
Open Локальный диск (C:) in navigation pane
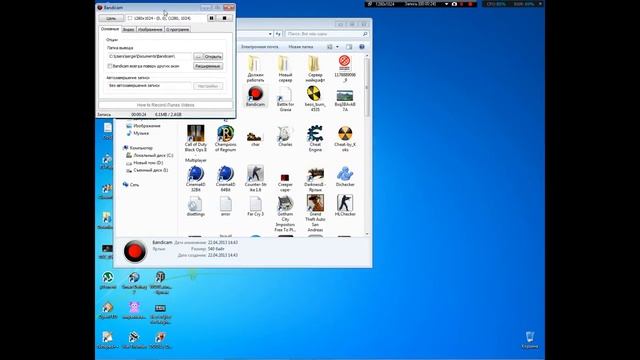[149, 155]
